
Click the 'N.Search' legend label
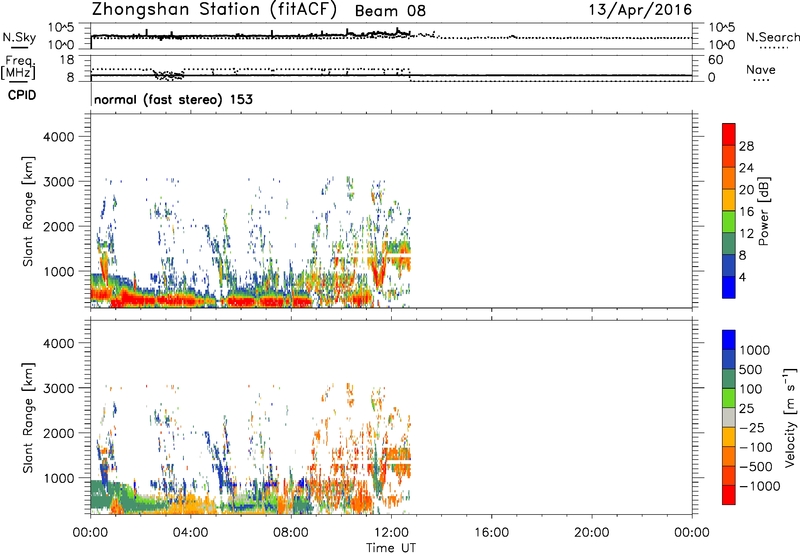click(772, 37)
